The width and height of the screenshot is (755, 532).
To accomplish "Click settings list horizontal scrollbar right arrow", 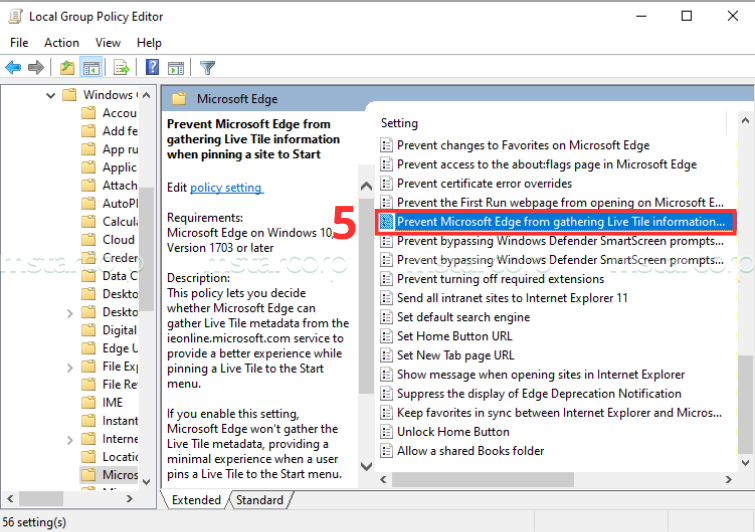I will (x=729, y=480).
